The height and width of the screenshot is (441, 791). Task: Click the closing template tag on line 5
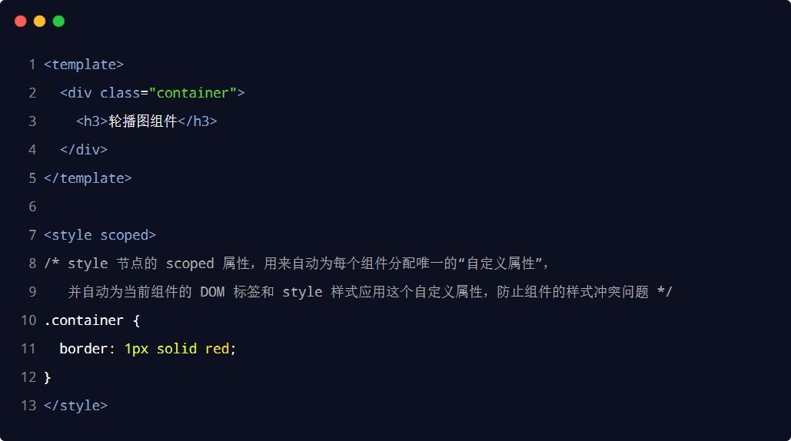pyautogui.click(x=88, y=178)
